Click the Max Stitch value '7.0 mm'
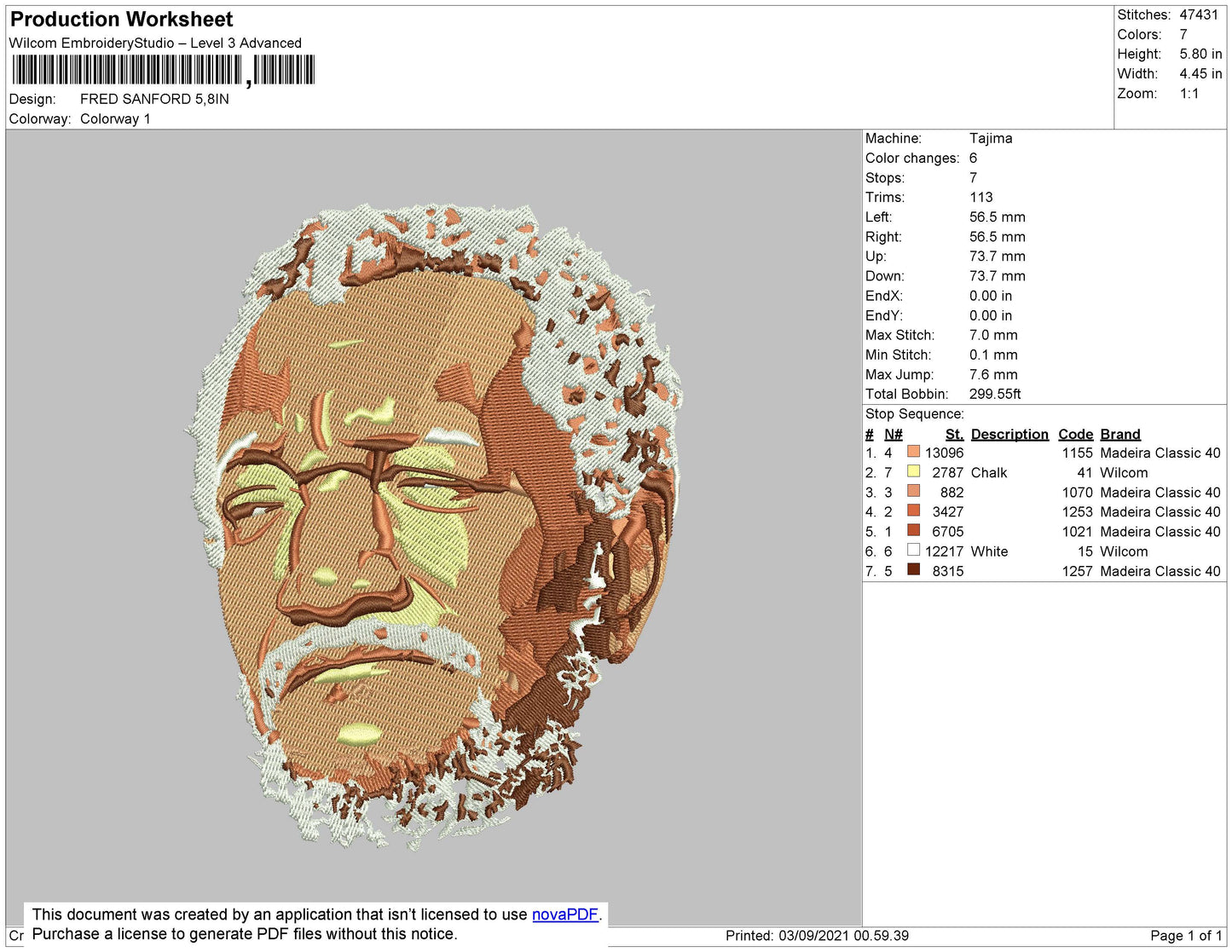This screenshot has height=952, width=1232. coord(993,335)
